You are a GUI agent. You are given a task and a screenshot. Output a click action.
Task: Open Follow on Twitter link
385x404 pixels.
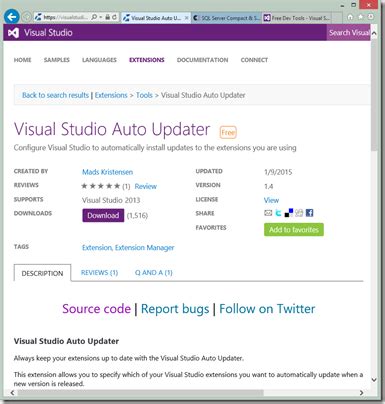[267, 309]
